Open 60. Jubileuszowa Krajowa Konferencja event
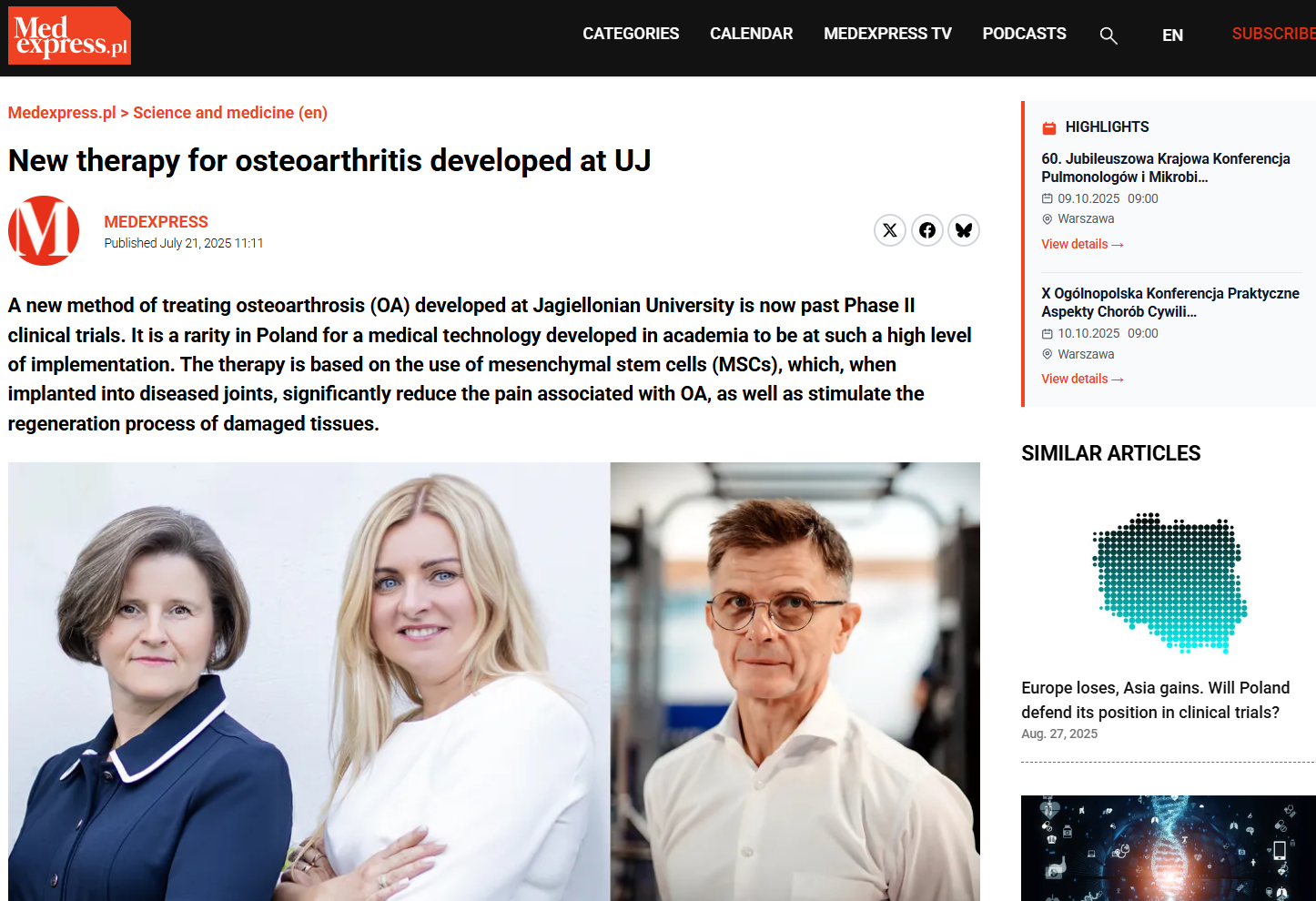Screen dimensions: 1316x901 click(1166, 167)
